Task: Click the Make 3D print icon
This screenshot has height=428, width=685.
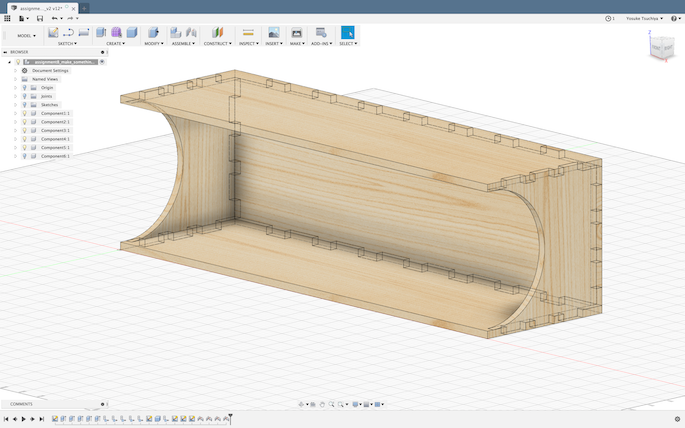Action: pyautogui.click(x=296, y=33)
